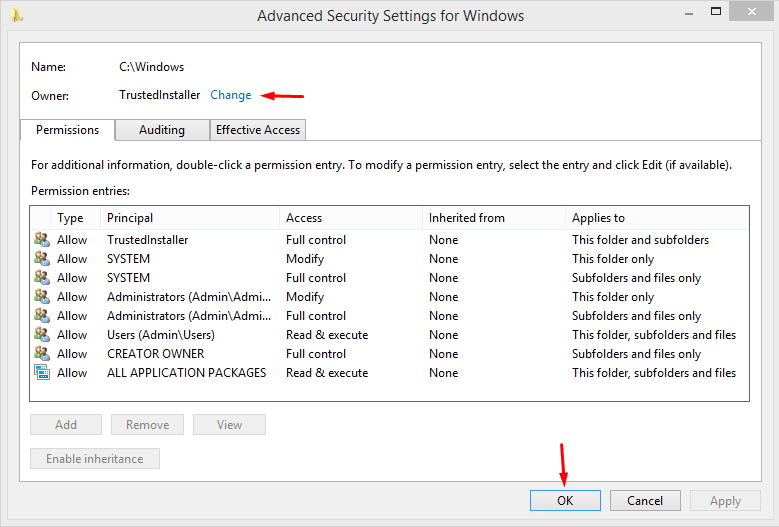Click the folder icon in the title bar
The height and width of the screenshot is (527, 779).
(x=17, y=16)
